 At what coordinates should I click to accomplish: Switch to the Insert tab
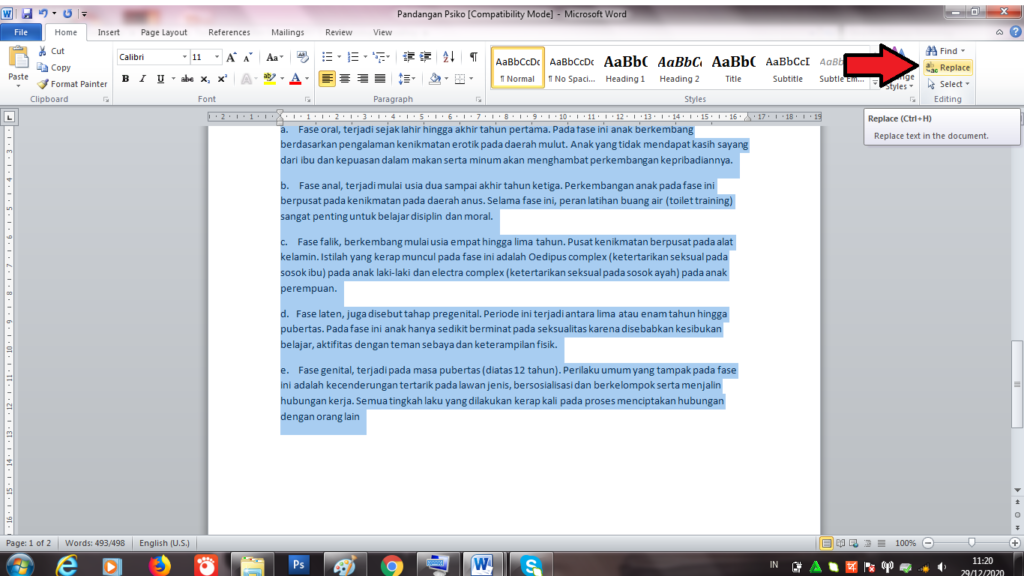pyautogui.click(x=108, y=32)
